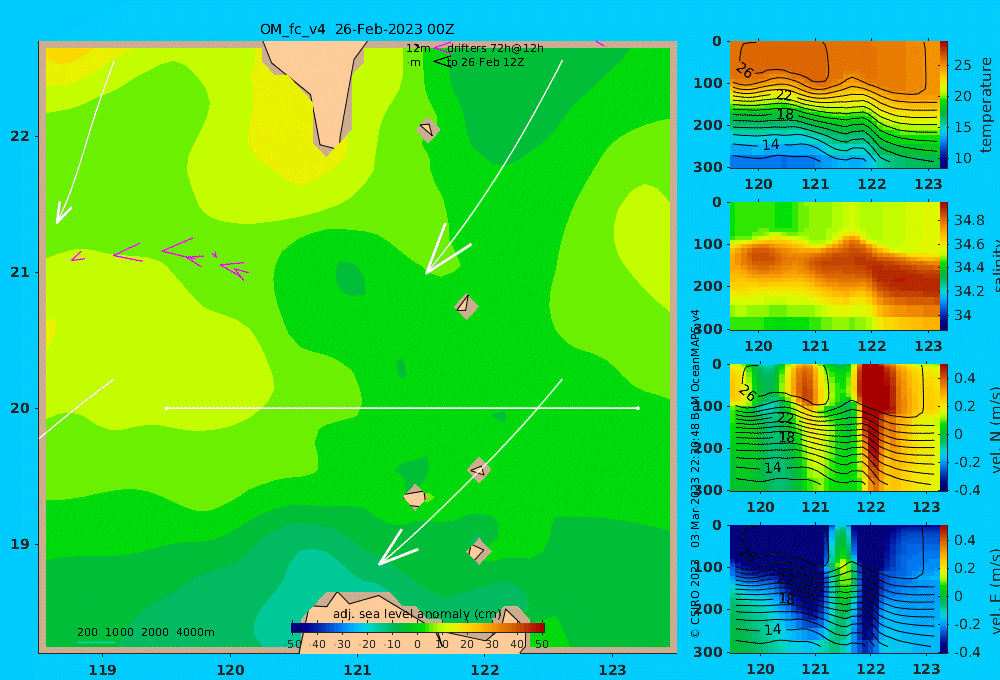1000x680 pixels.
Task: Open the salinity section panel
Action: coord(834,266)
